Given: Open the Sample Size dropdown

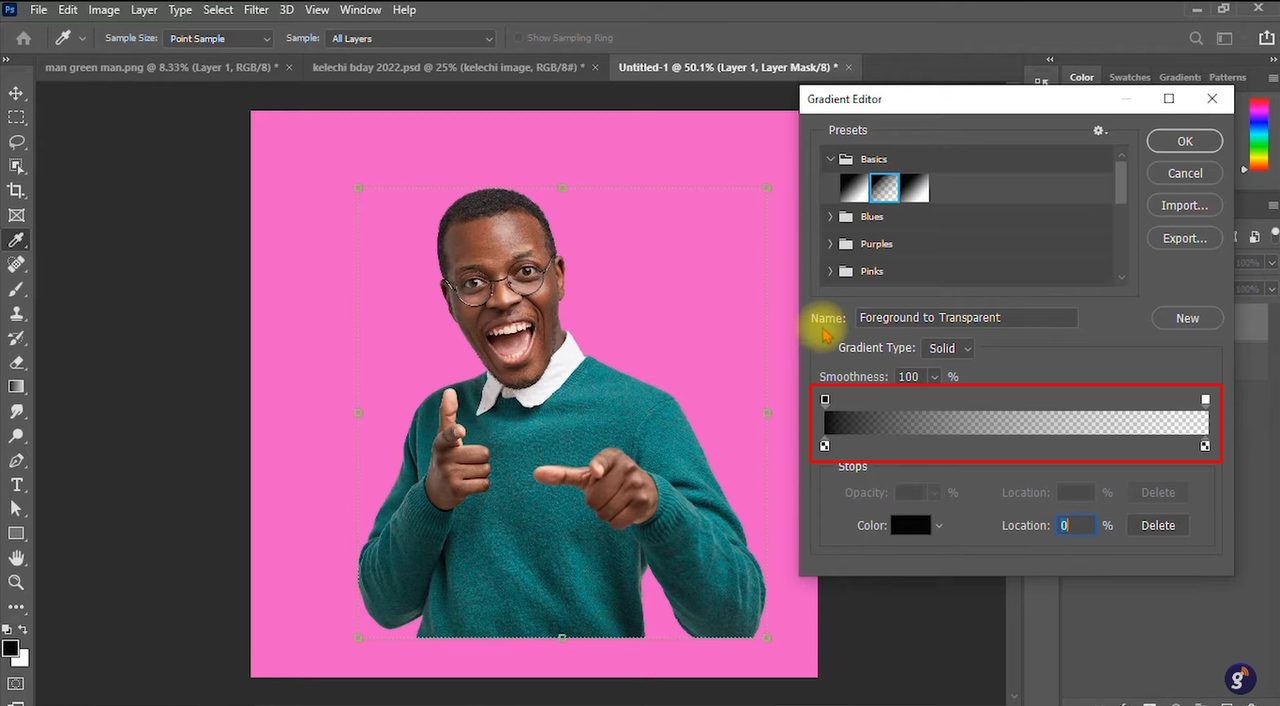Looking at the screenshot, I should (x=219, y=39).
